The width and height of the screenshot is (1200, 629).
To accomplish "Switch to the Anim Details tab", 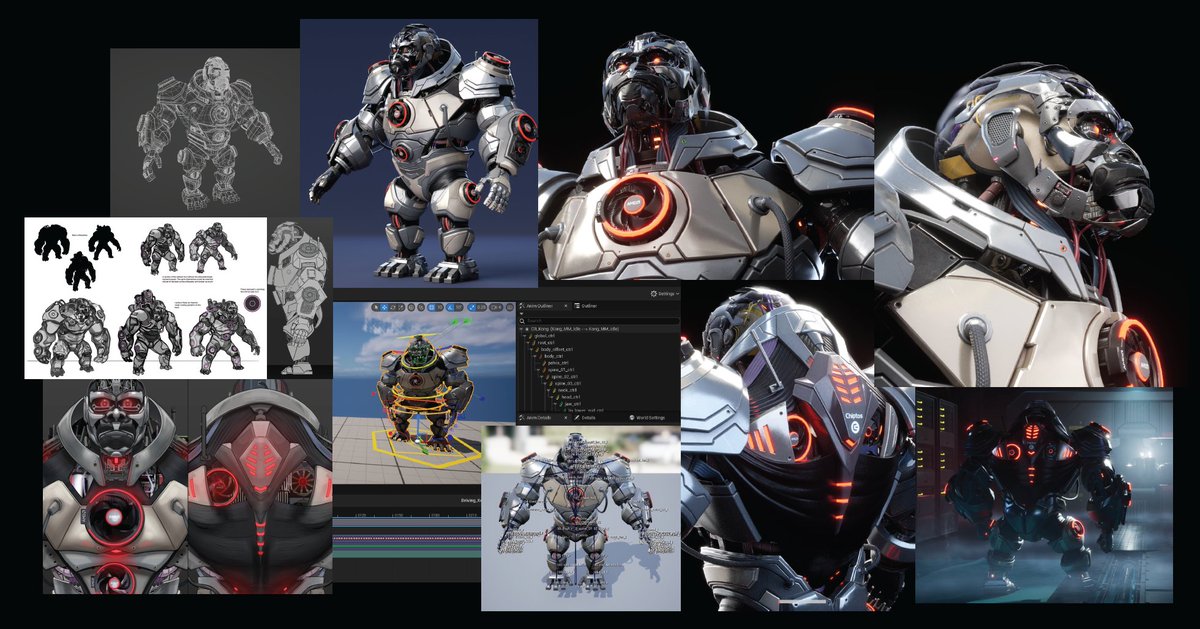I will coord(538,418).
